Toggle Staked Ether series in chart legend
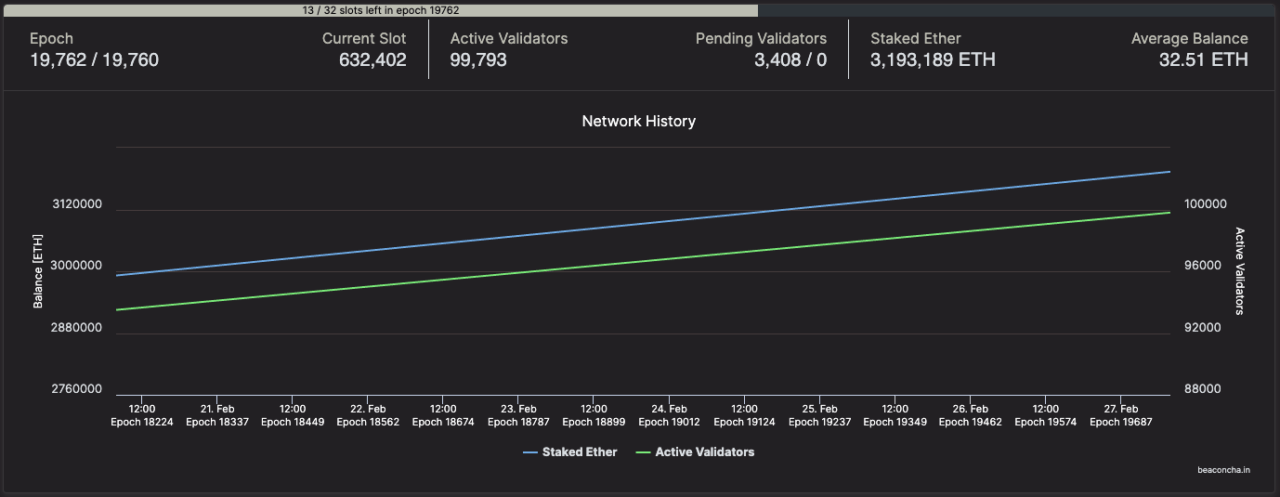This screenshot has width=1280, height=497. click(570, 452)
